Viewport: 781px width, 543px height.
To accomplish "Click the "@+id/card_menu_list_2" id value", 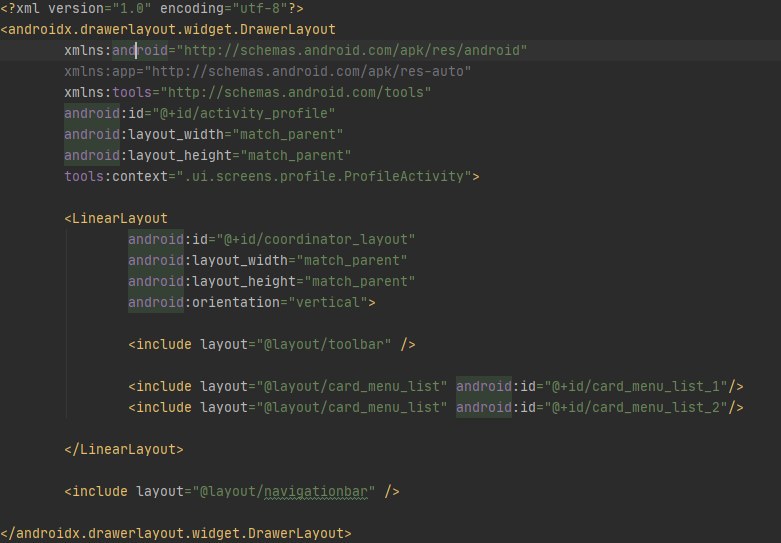I will coord(636,407).
